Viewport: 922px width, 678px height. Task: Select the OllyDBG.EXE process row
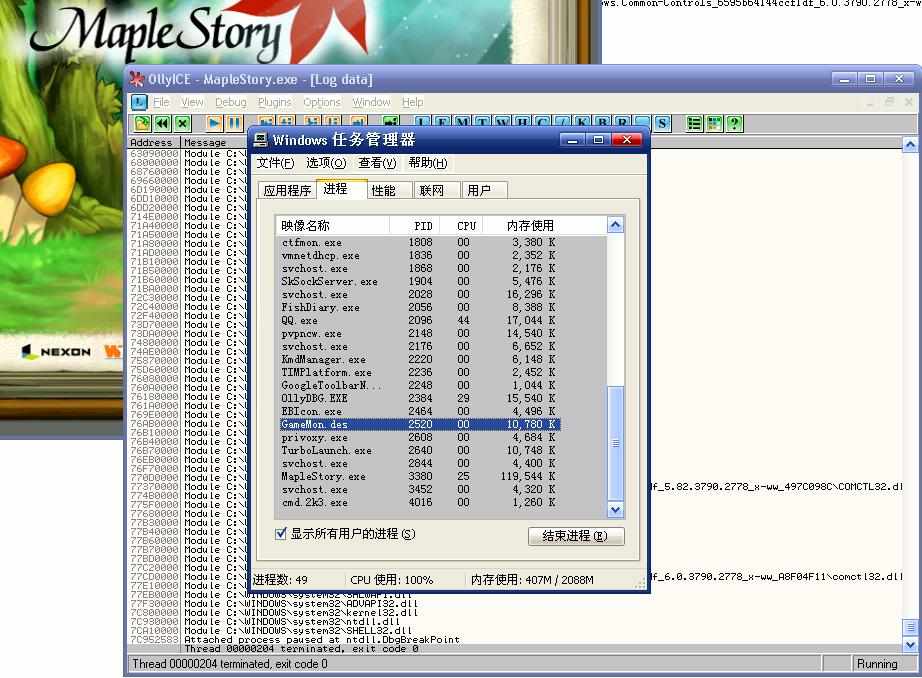pyautogui.click(x=420, y=398)
